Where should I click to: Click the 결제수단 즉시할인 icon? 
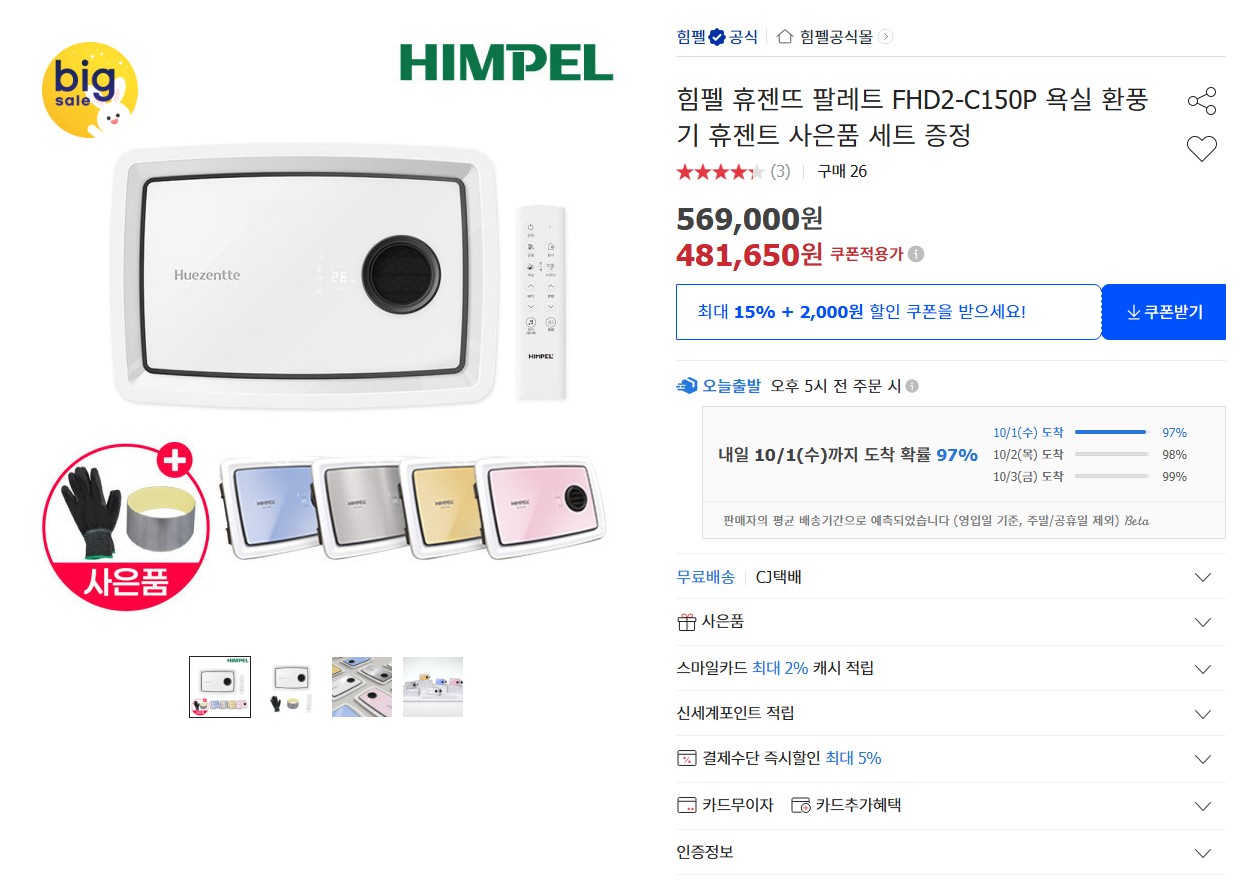[686, 758]
